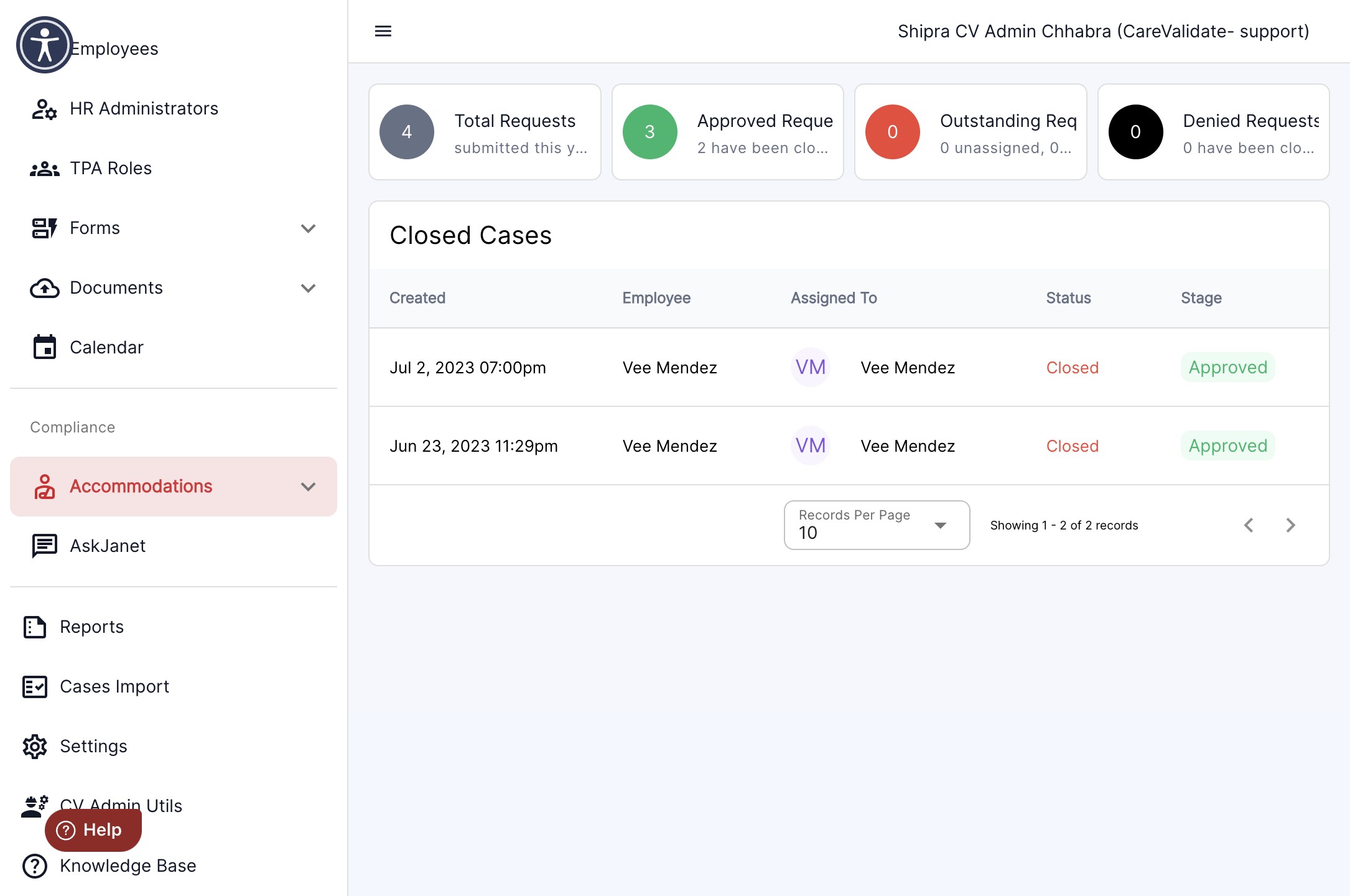Click the VM avatar in Jun 23 row
This screenshot has width=1350, height=896.
[x=811, y=446]
